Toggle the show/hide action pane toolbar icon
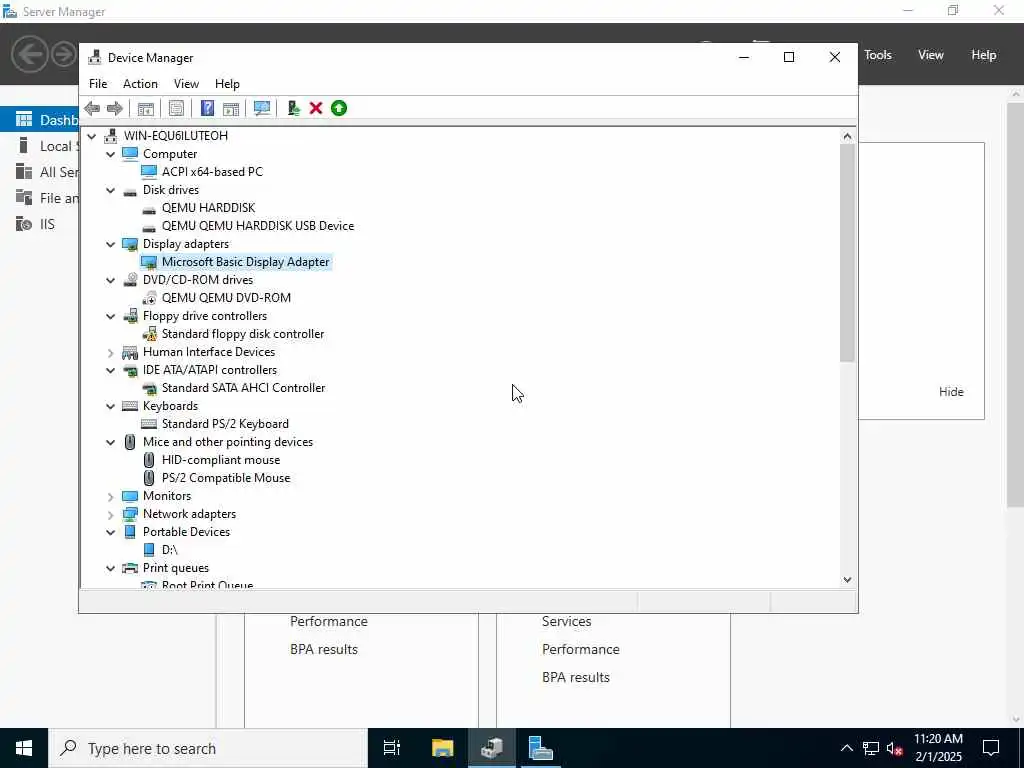Viewport: 1024px width, 768px height. click(231, 108)
